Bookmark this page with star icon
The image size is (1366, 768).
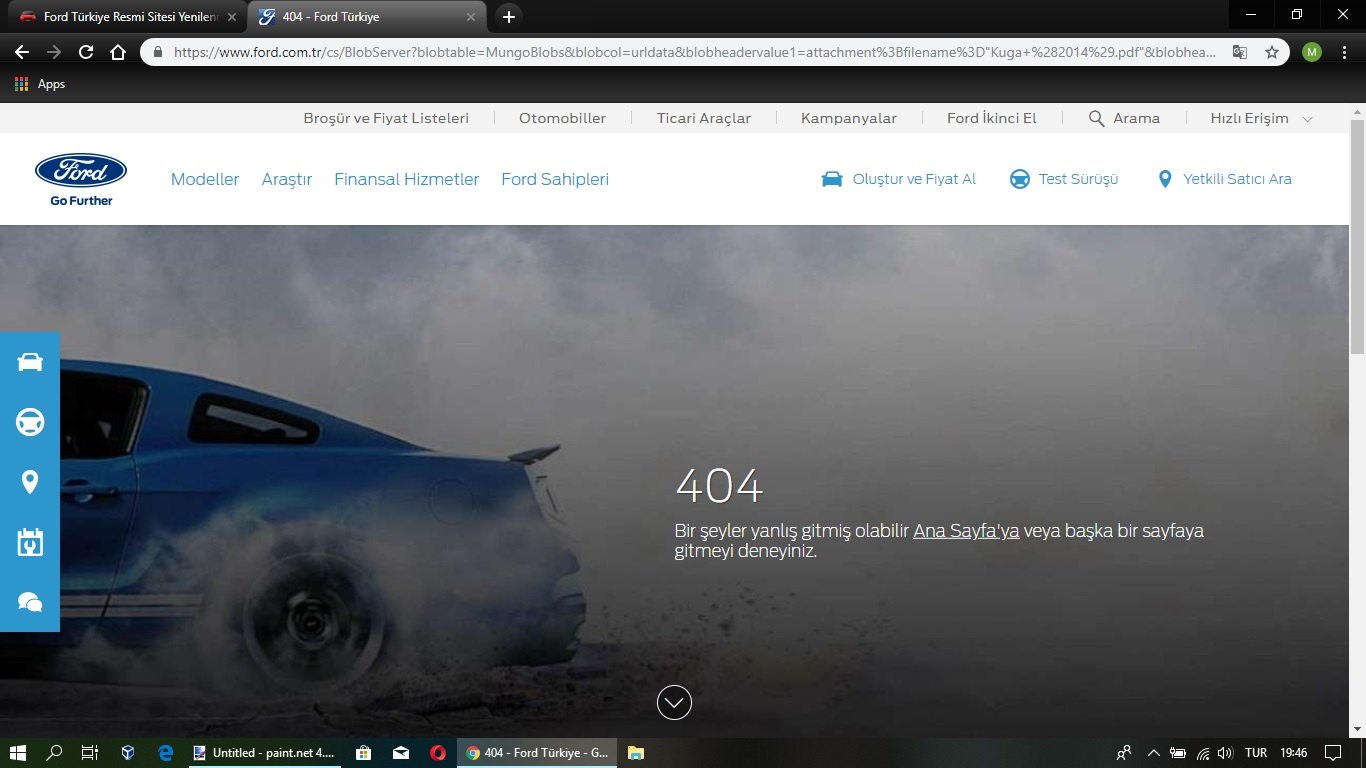click(x=1272, y=52)
